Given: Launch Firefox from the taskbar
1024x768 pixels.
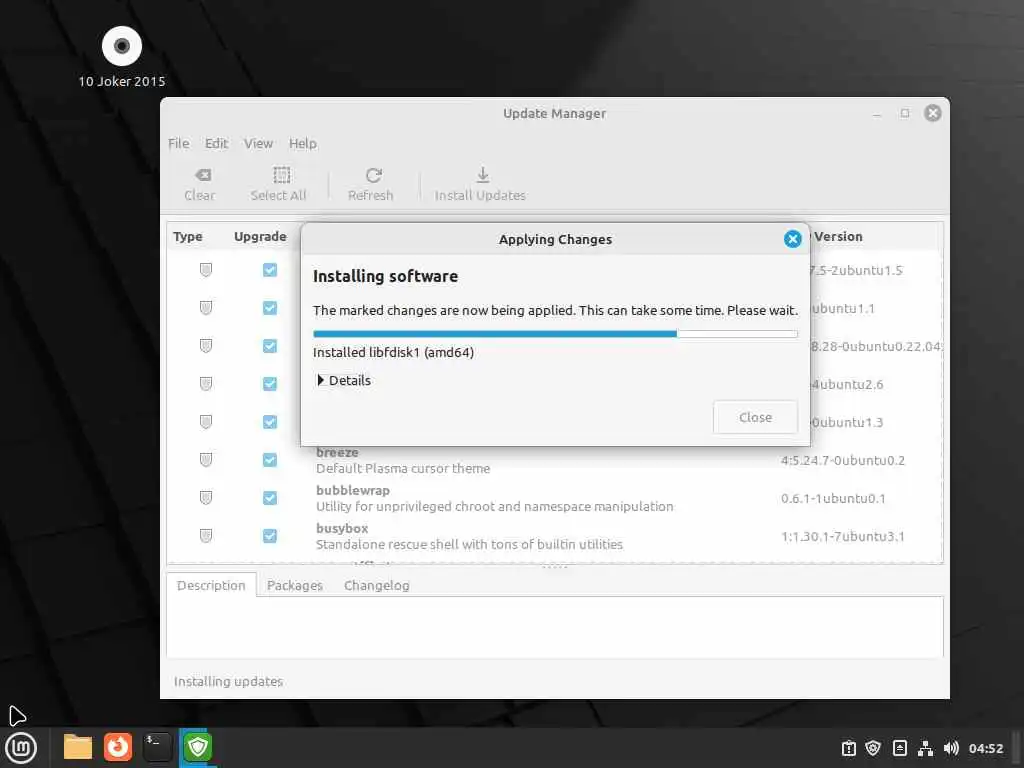Looking at the screenshot, I should pyautogui.click(x=118, y=747).
